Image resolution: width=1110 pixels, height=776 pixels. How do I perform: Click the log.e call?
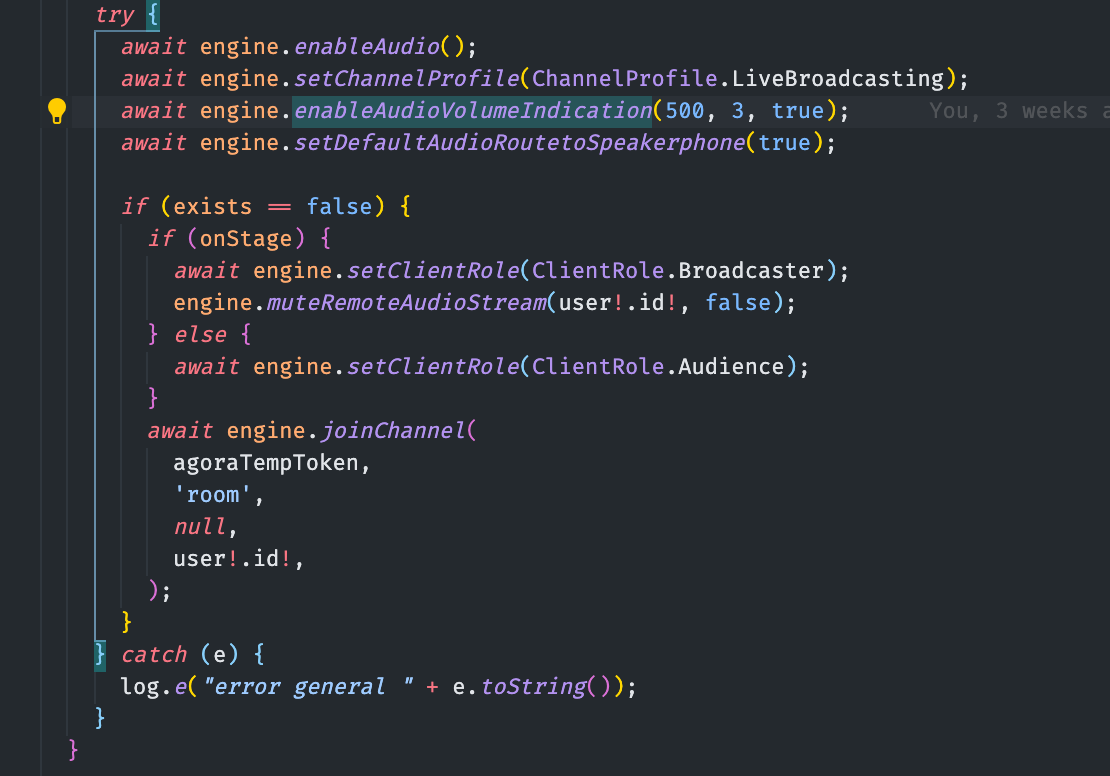click(153, 687)
